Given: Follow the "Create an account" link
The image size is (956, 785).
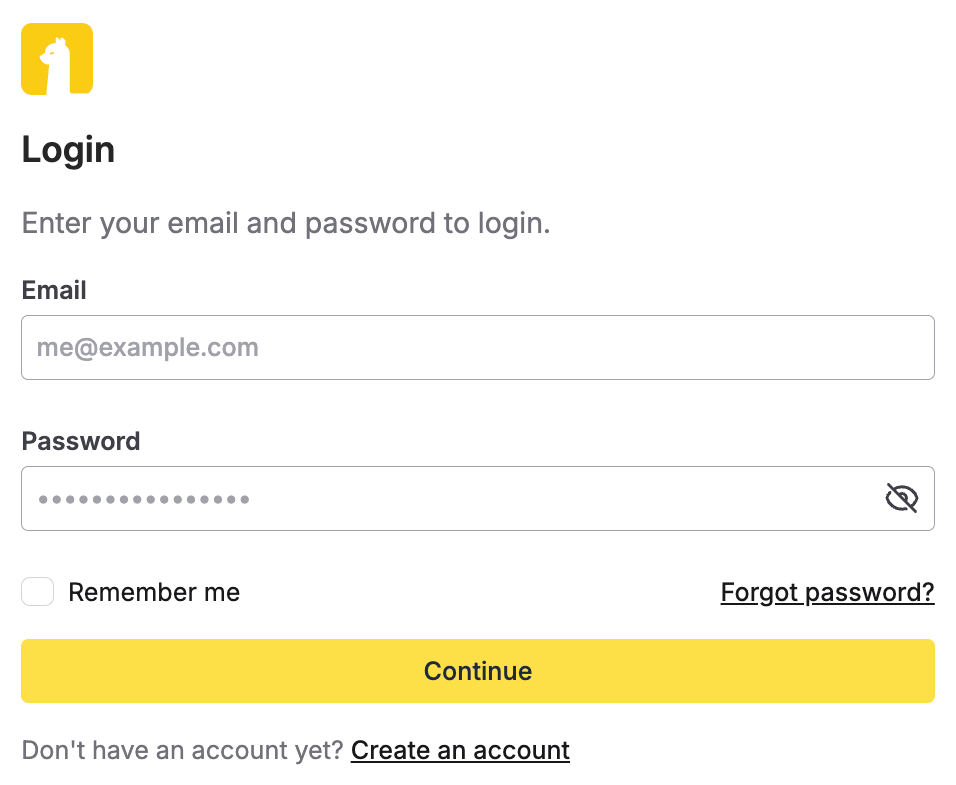Looking at the screenshot, I should coord(460,750).
